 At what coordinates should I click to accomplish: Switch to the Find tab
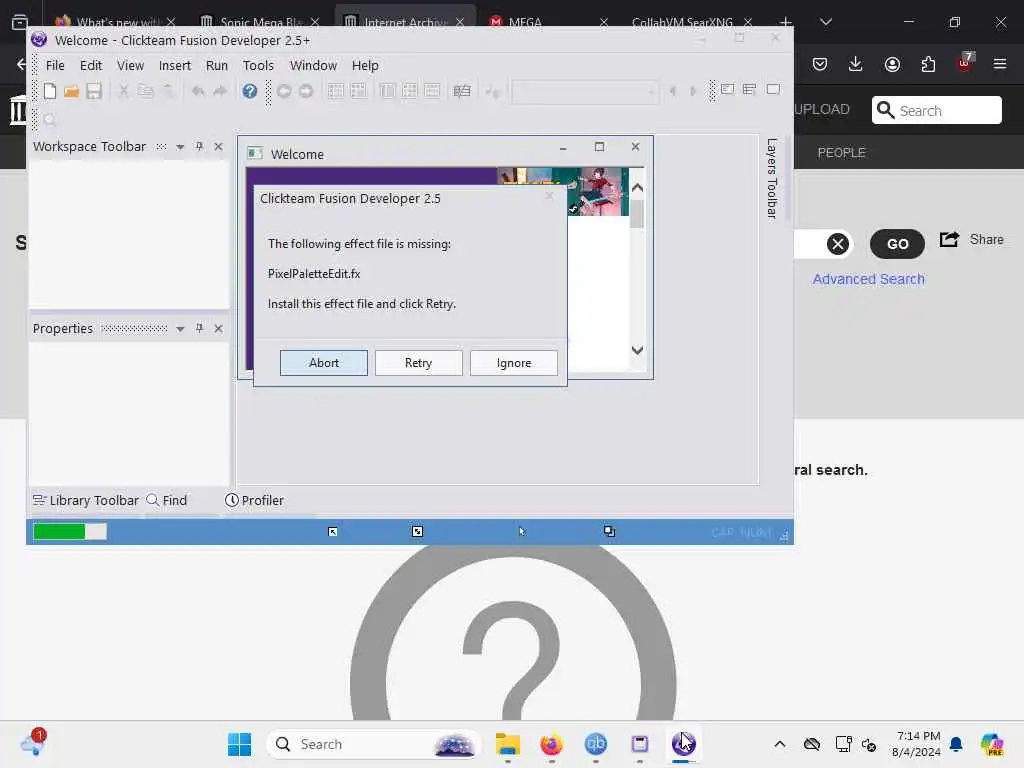(x=167, y=500)
